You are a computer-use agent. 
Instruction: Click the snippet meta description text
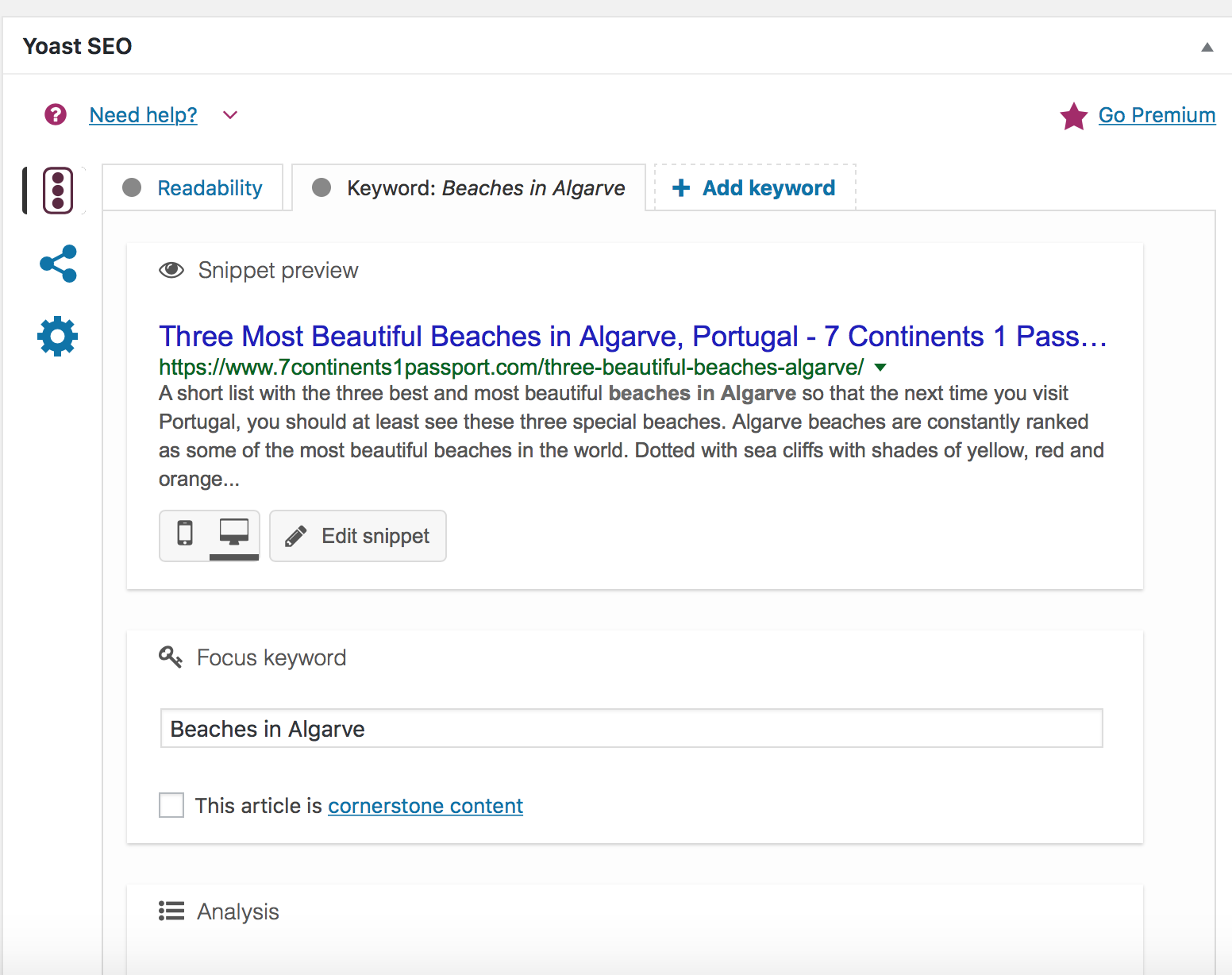pos(631,436)
